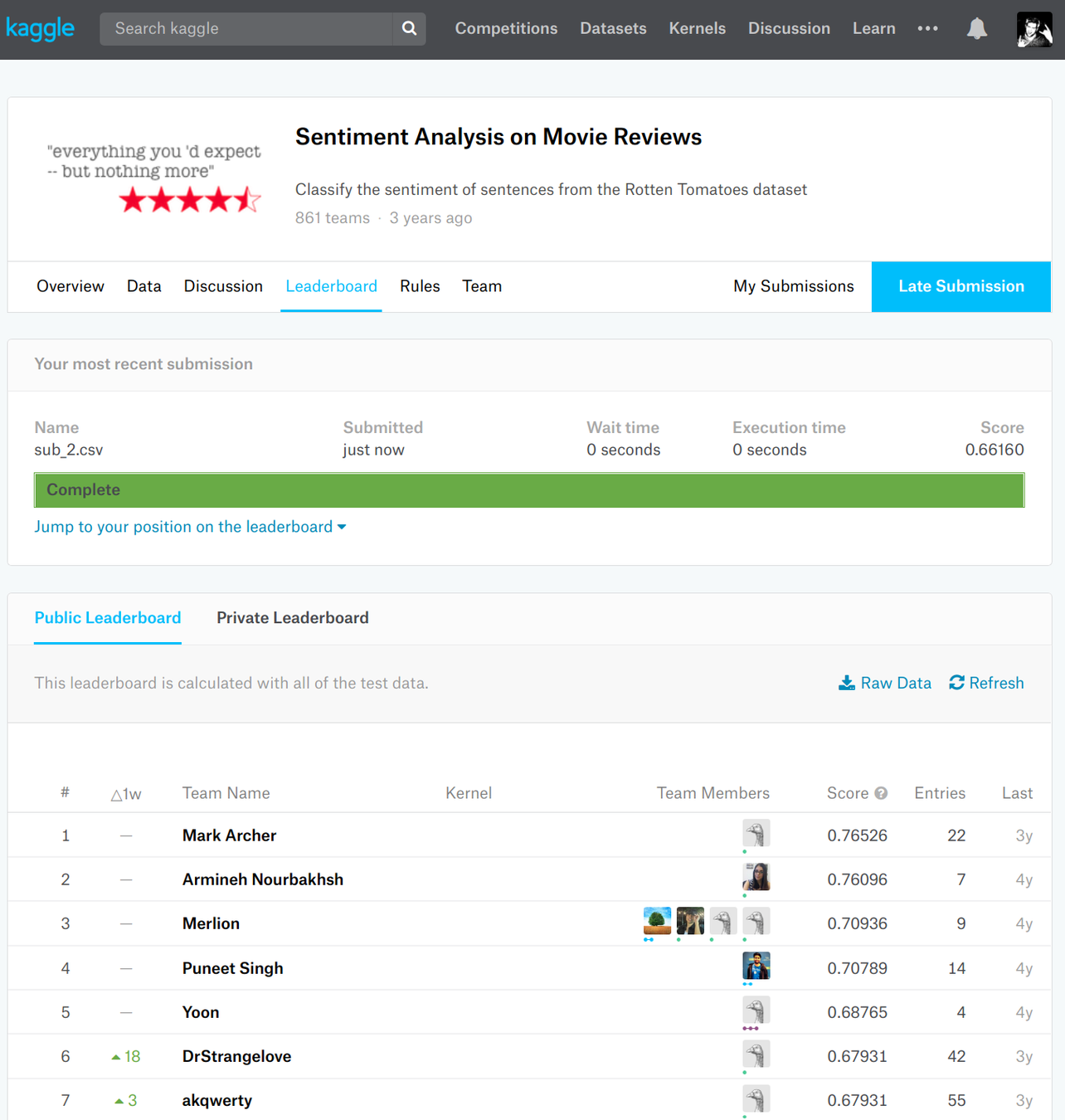Open akqwerty team name

pyautogui.click(x=217, y=1100)
